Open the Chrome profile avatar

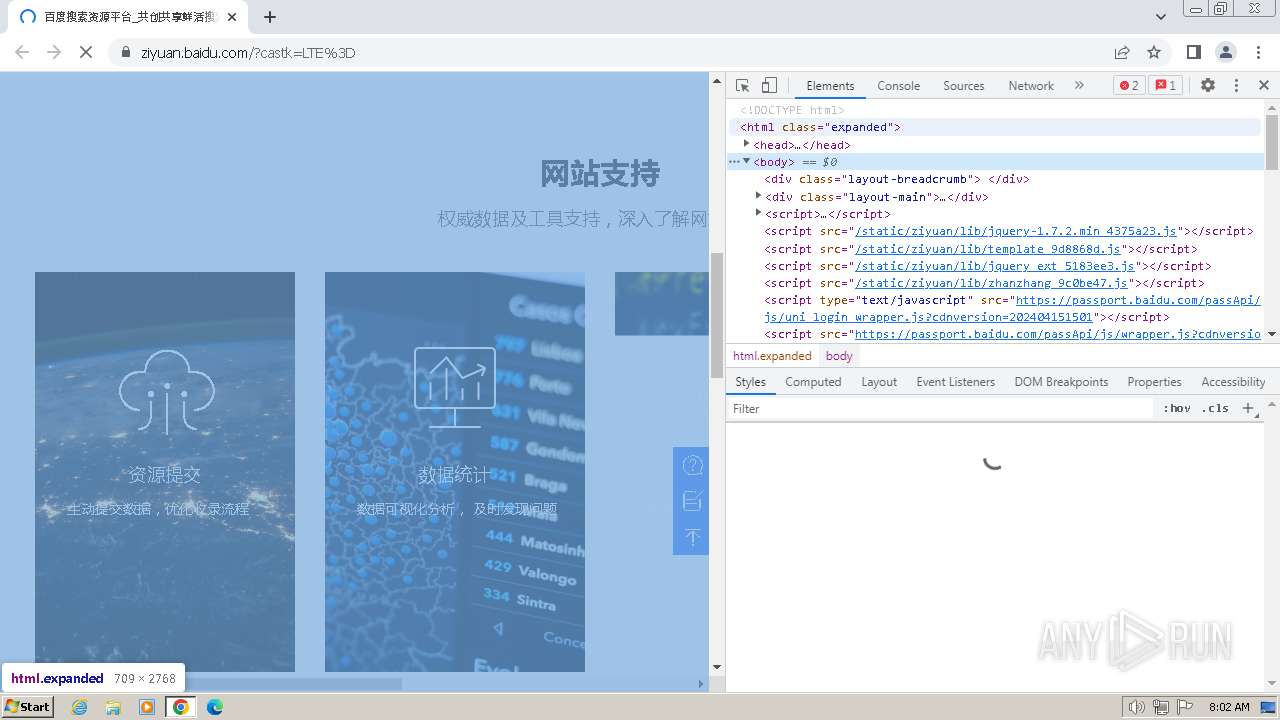1225,52
